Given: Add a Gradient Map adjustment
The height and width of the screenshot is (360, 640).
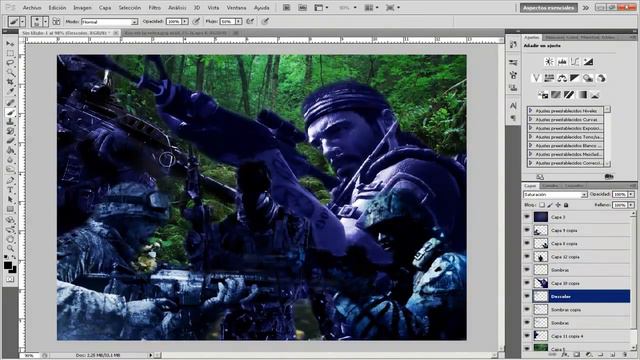Looking at the screenshot, I should 582,95.
